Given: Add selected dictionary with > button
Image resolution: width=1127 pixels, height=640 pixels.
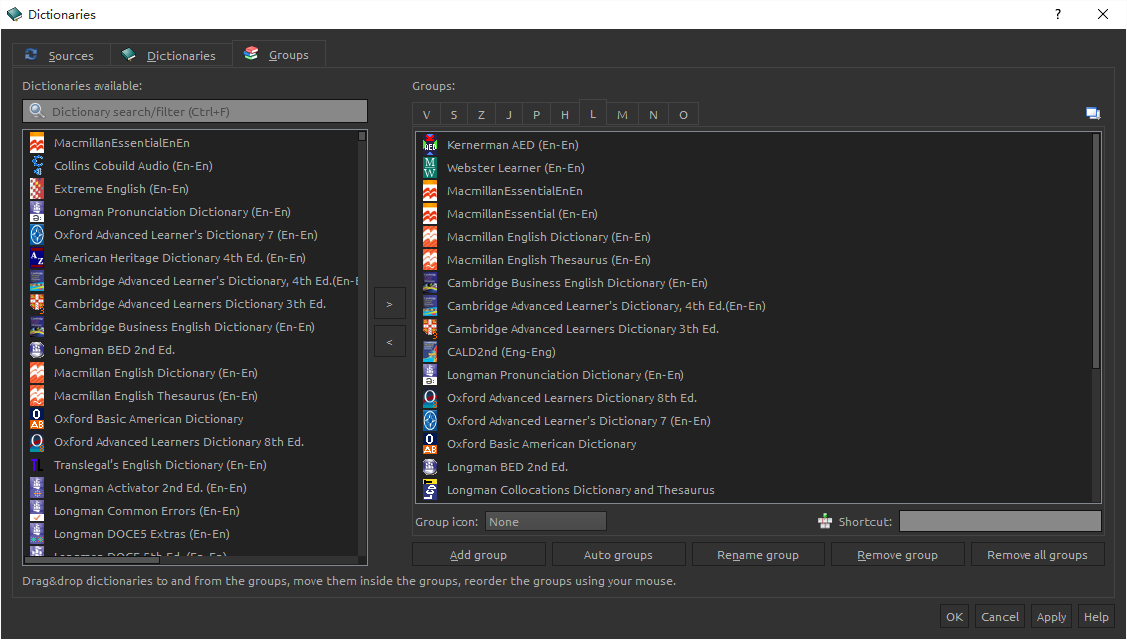Looking at the screenshot, I should [x=390, y=304].
